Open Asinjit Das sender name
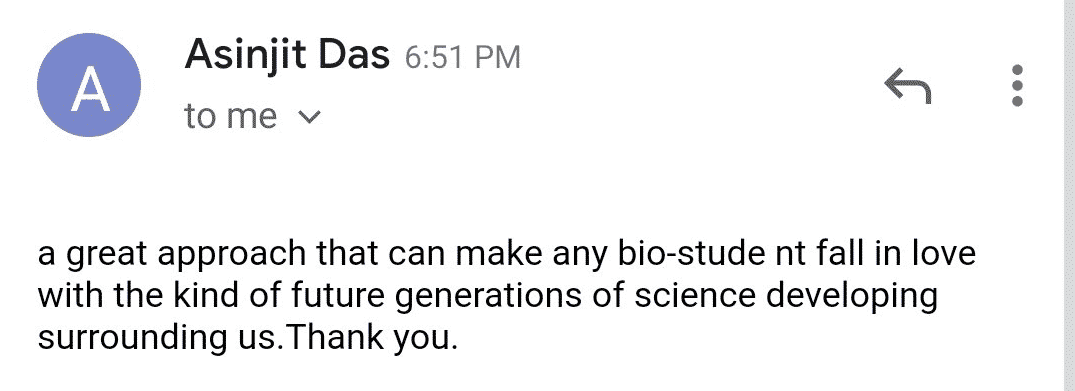 tap(287, 54)
